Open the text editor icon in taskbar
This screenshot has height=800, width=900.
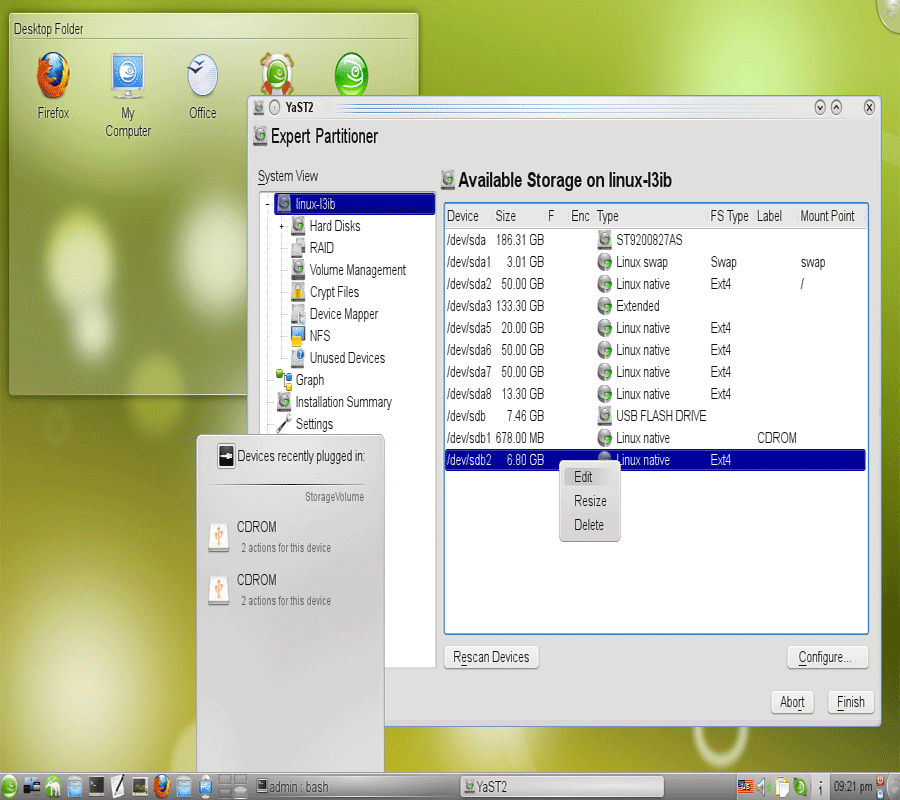click(x=118, y=787)
